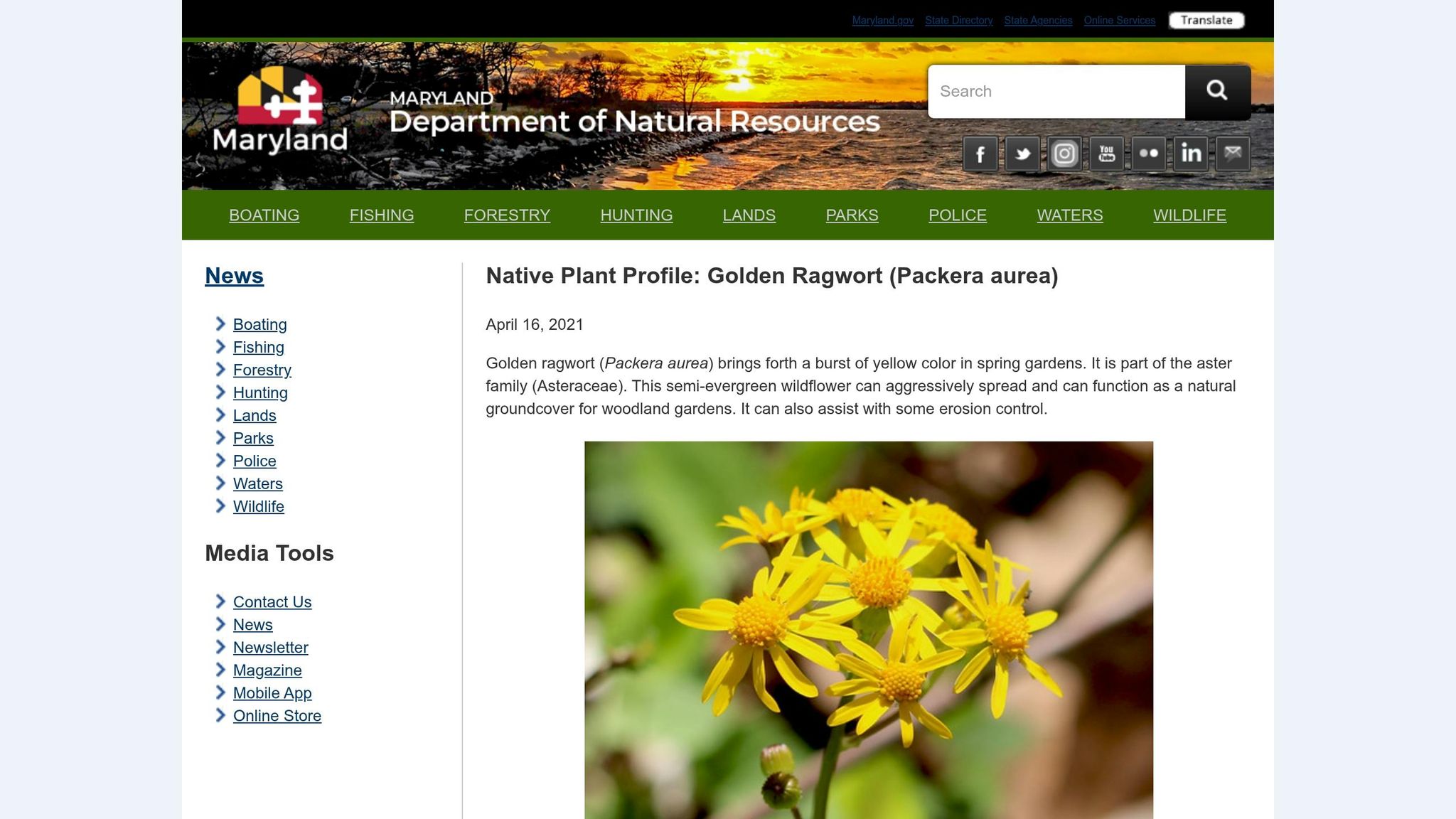Follow the Online Services link
This screenshot has height=819, width=1456.
coord(1120,21)
